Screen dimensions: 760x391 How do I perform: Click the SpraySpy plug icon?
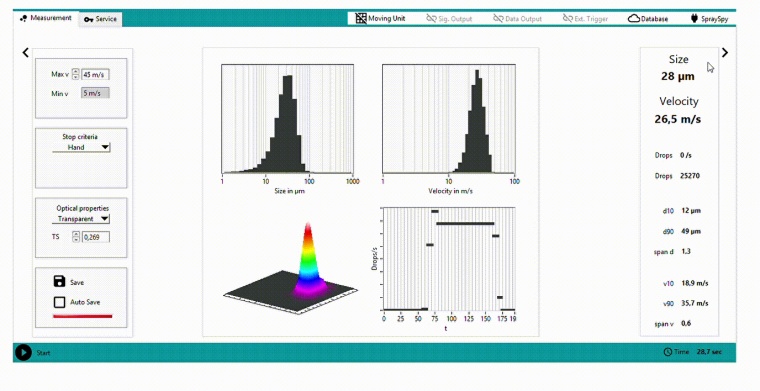[695, 18]
